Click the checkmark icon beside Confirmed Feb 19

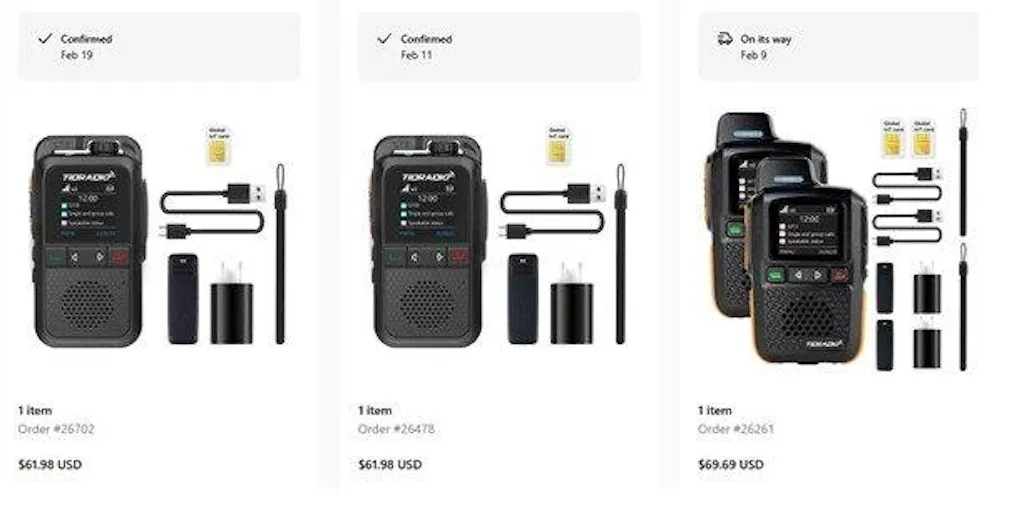click(44, 39)
